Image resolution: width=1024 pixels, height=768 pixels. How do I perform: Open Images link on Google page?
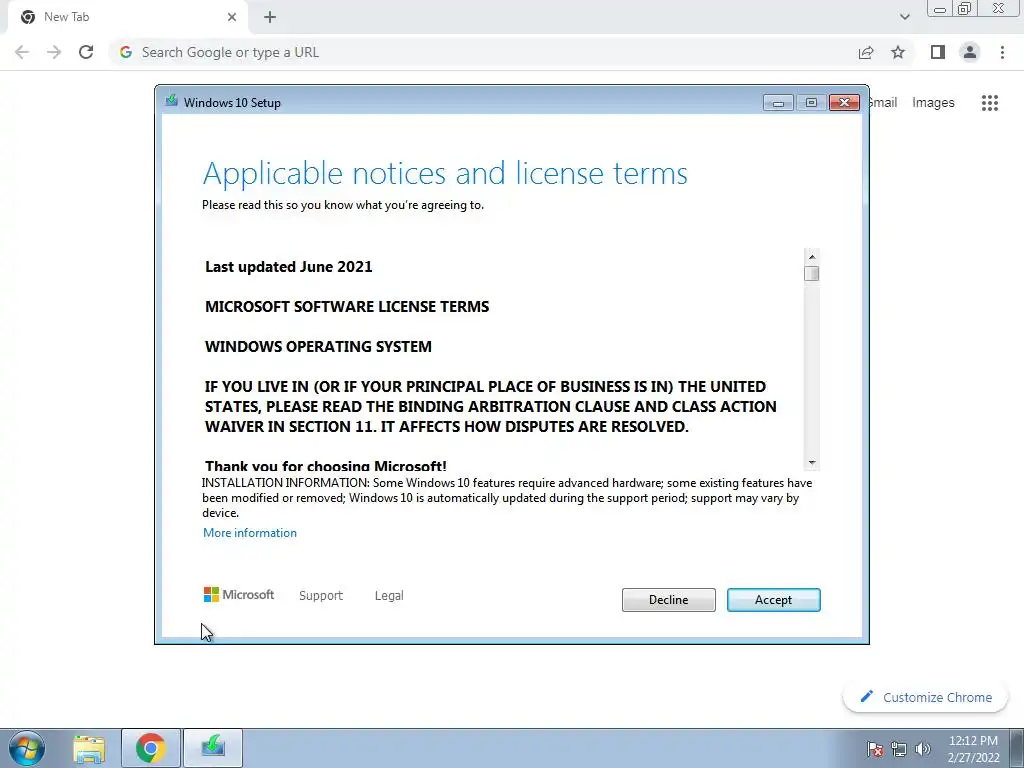[933, 103]
